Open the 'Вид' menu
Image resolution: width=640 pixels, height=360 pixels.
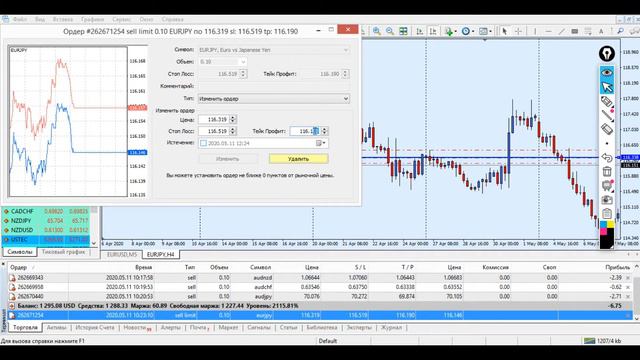tap(40, 19)
